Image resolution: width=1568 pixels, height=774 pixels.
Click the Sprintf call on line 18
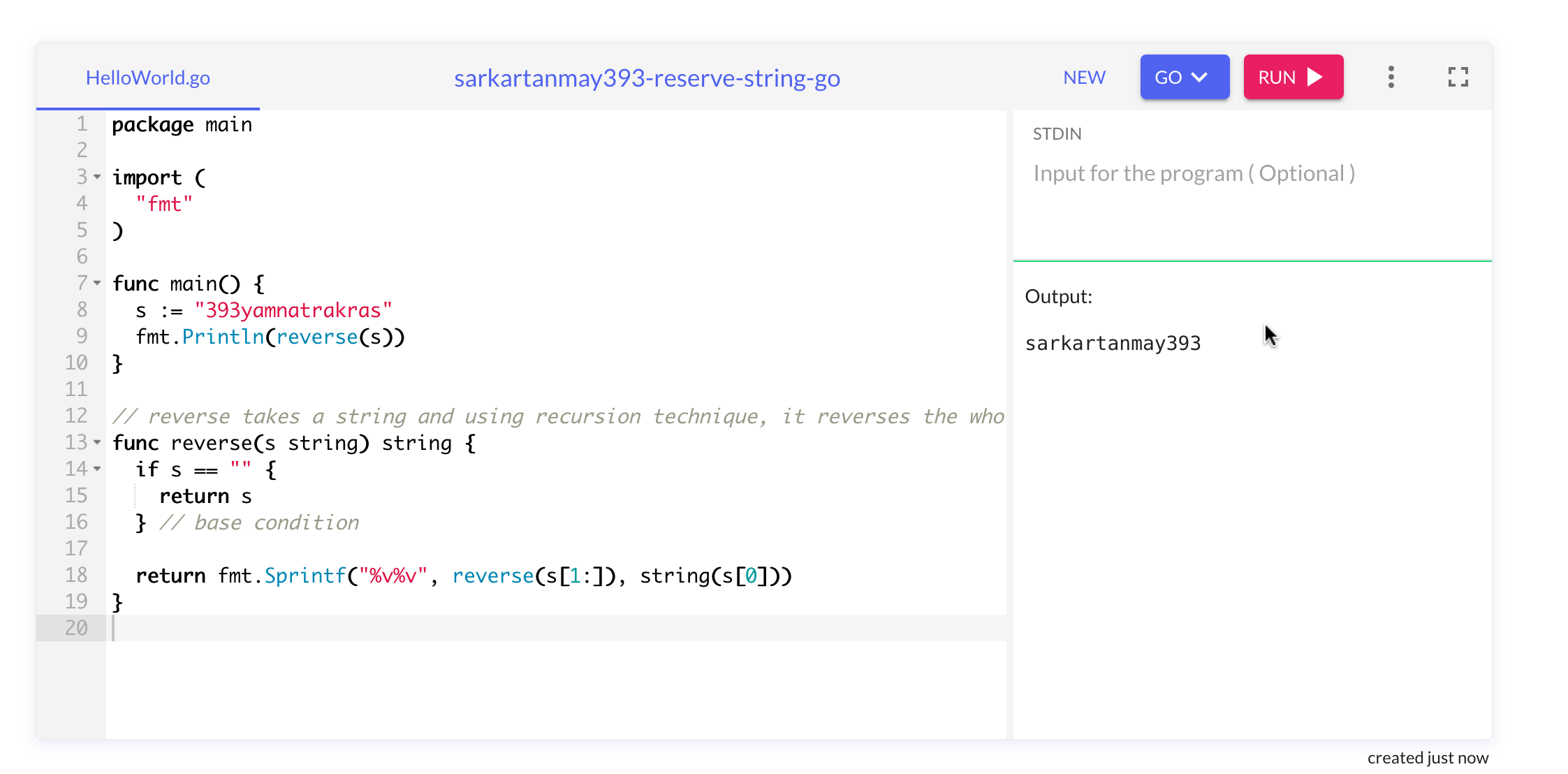point(305,576)
